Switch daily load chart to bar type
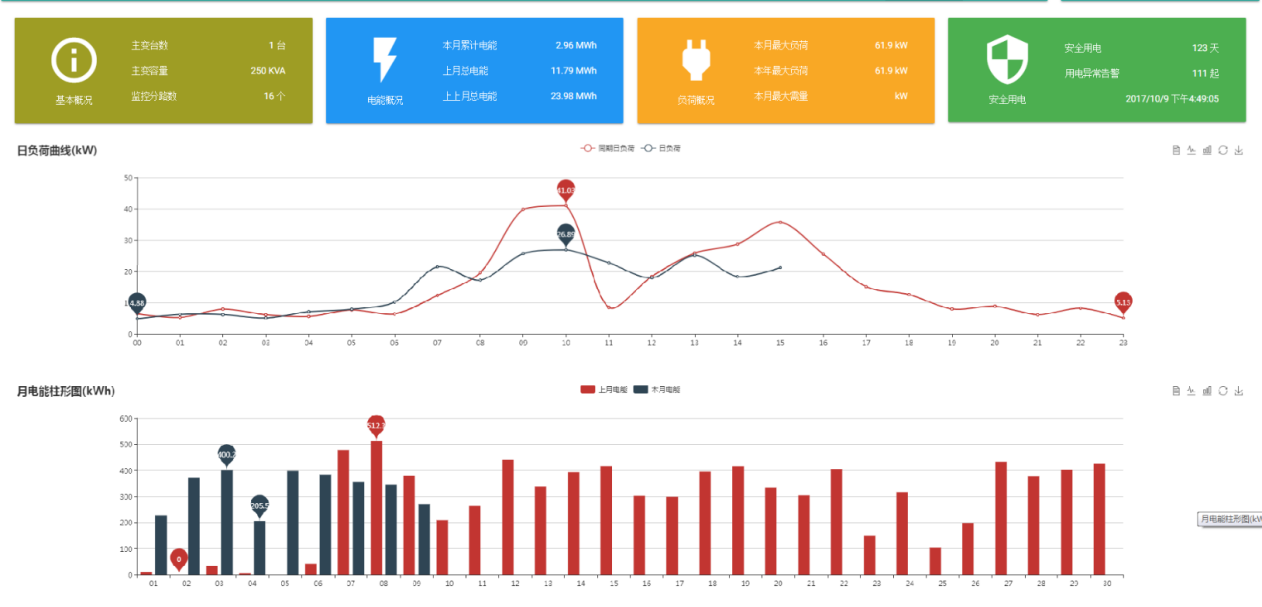This screenshot has height=607, width=1262. [x=1207, y=150]
